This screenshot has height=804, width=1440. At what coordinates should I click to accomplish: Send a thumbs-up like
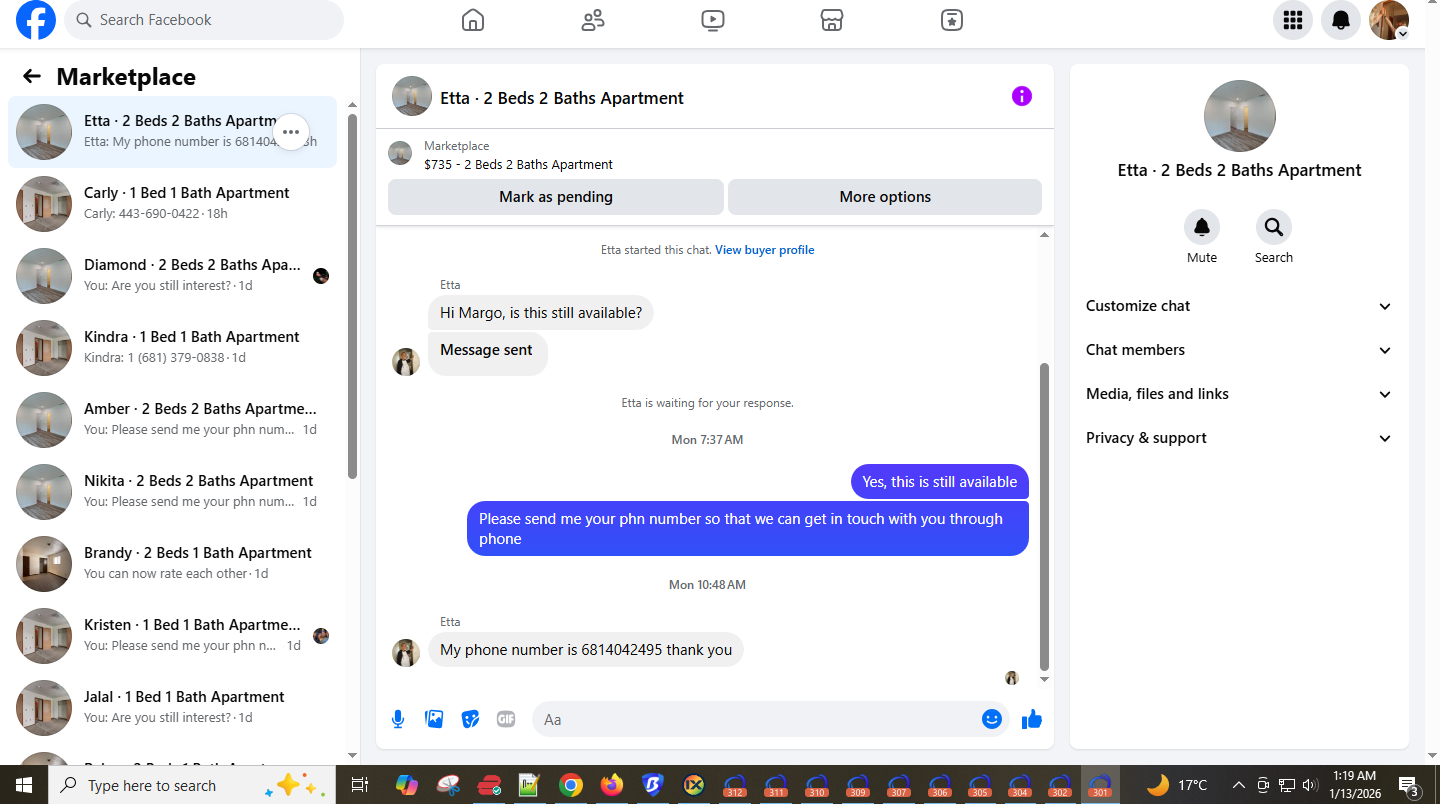(x=1032, y=719)
